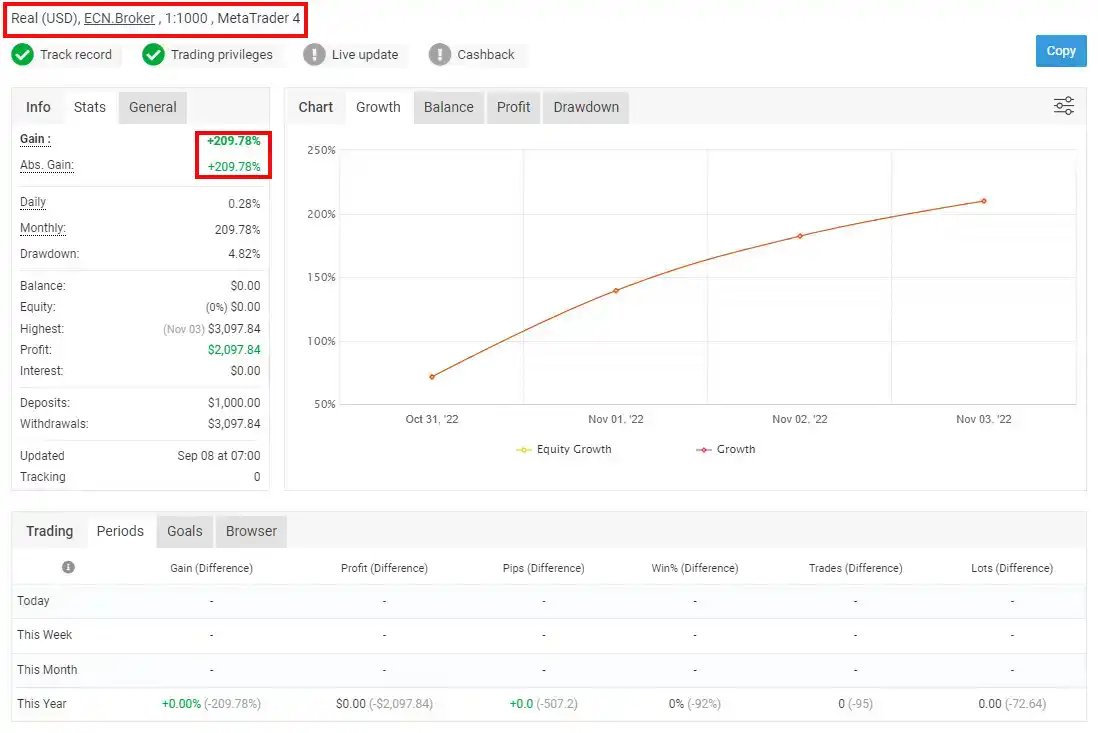Toggle the Equity Growth legend marker

524,449
